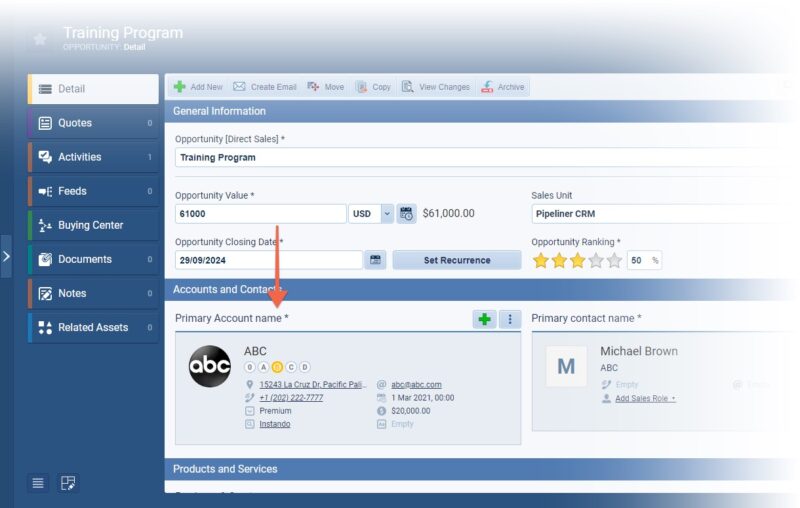Click the abc@abc.com email link

click(416, 385)
